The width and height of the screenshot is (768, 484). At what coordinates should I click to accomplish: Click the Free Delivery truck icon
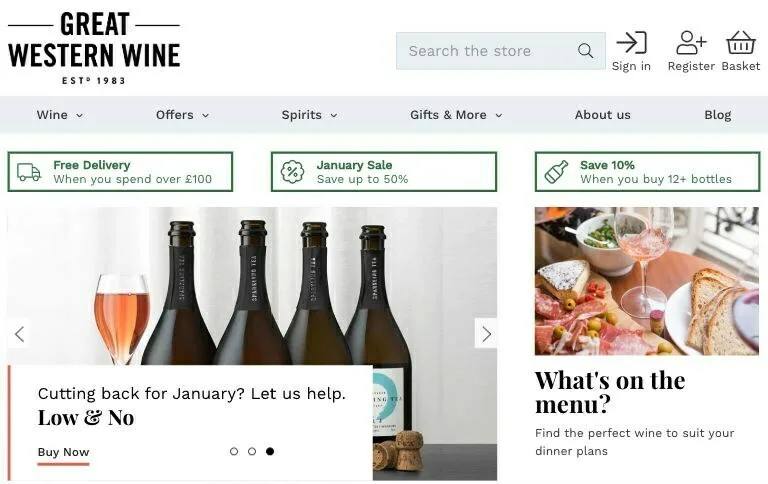(x=29, y=172)
